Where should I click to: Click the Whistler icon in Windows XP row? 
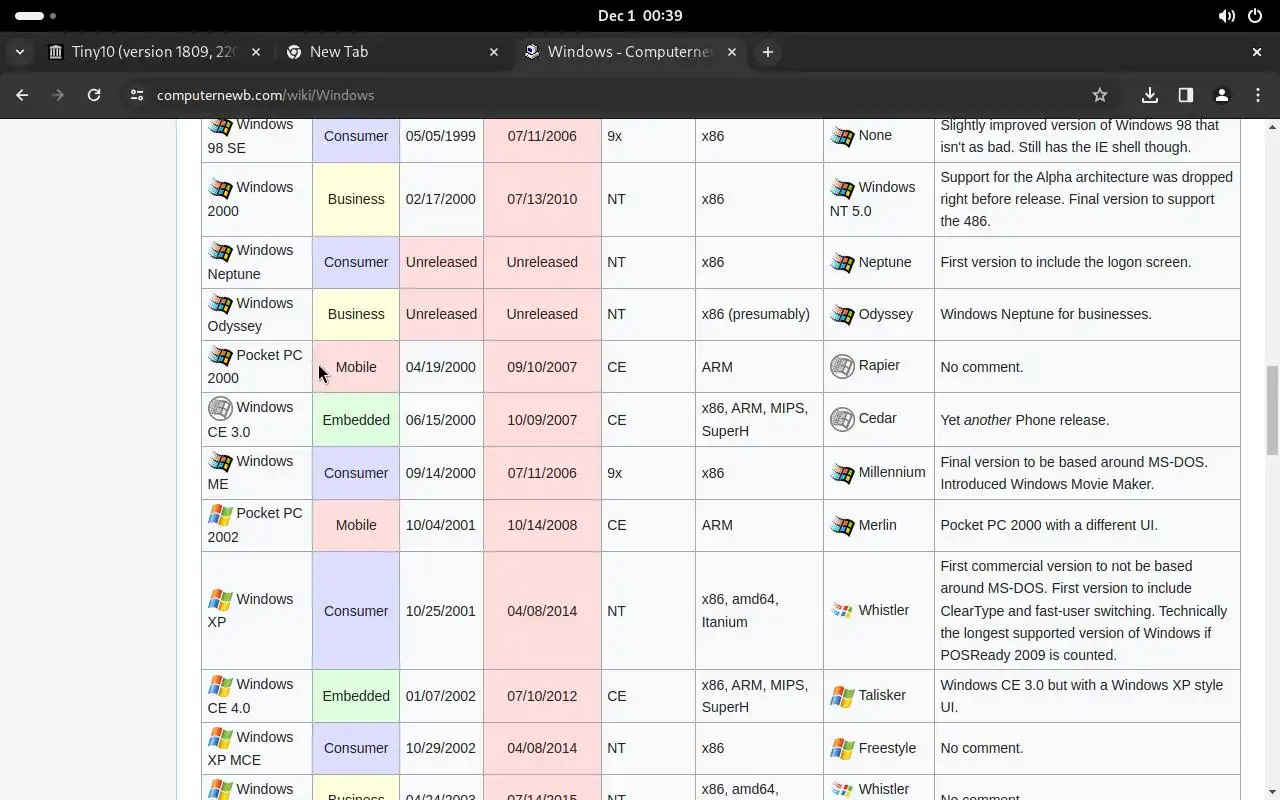coord(842,611)
